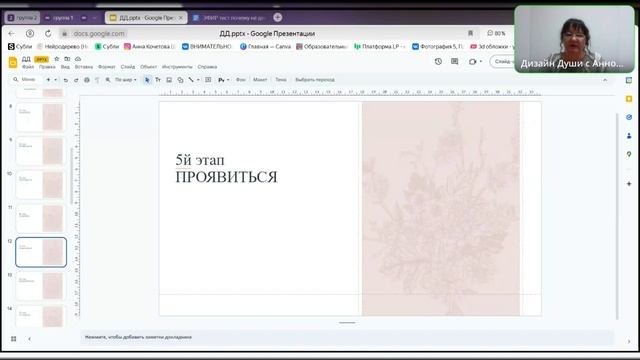Select the paint format tool
The width and height of the screenshot is (640, 360).
tap(97, 80)
